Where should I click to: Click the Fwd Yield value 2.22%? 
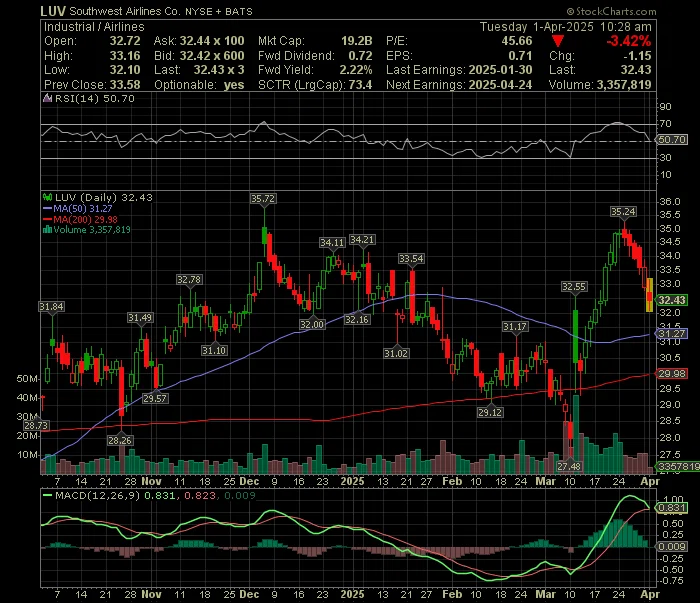356,70
